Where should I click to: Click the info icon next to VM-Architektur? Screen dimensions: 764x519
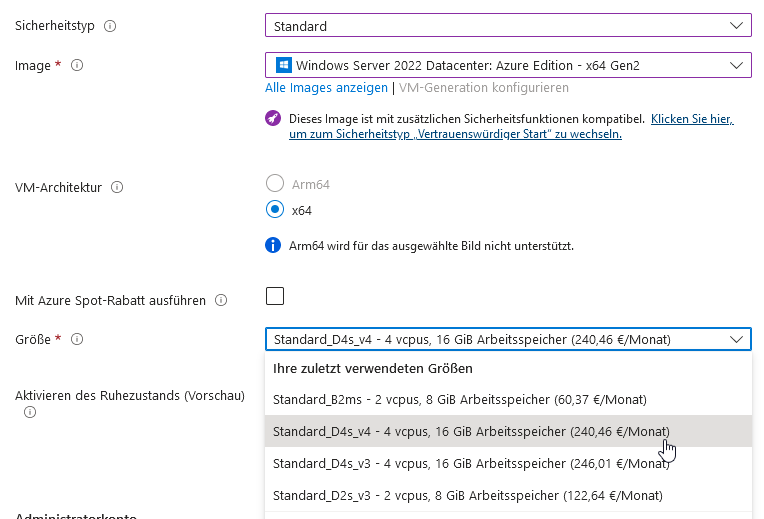coord(117,187)
